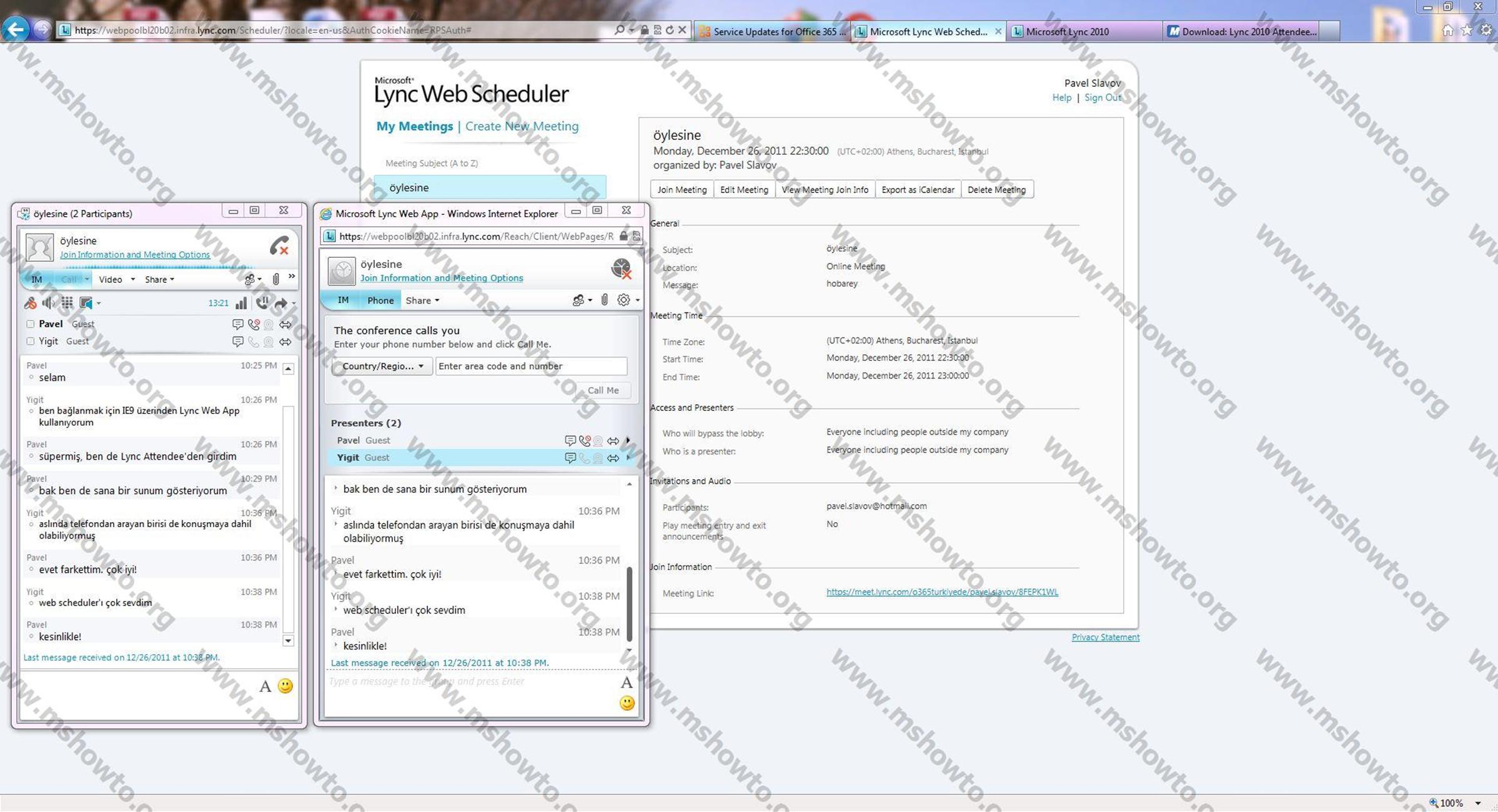Viewport: 1498px width, 812px height.
Task: Tick the checkbox next to Pavel
Action: tap(30, 324)
